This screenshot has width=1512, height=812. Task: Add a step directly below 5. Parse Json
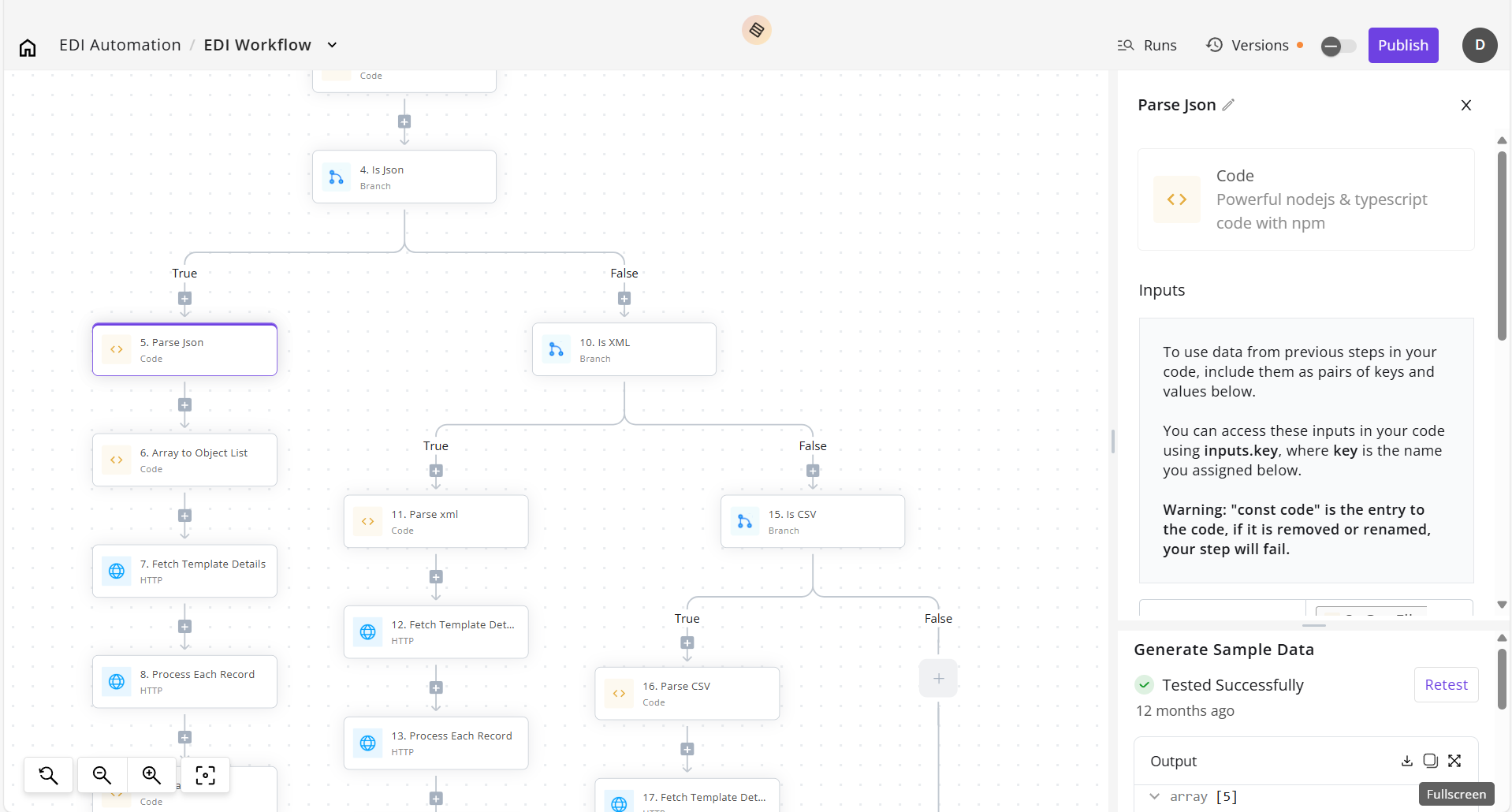click(x=184, y=405)
